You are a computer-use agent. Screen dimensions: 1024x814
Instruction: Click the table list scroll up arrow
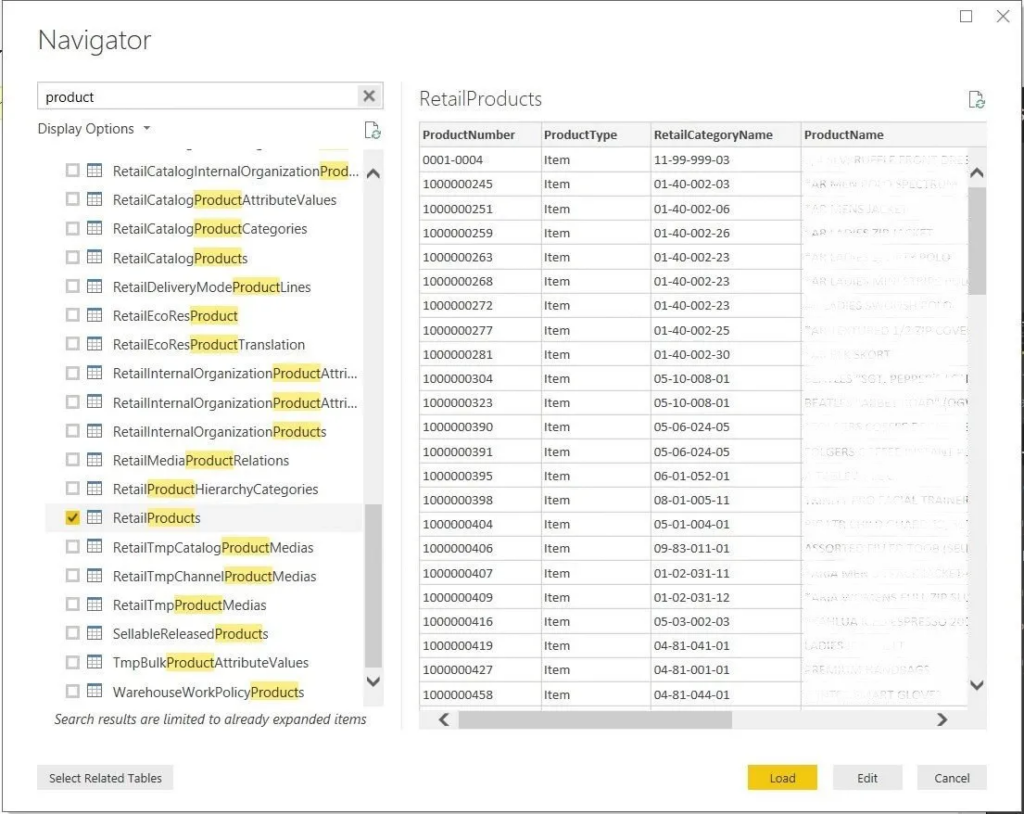click(x=374, y=174)
